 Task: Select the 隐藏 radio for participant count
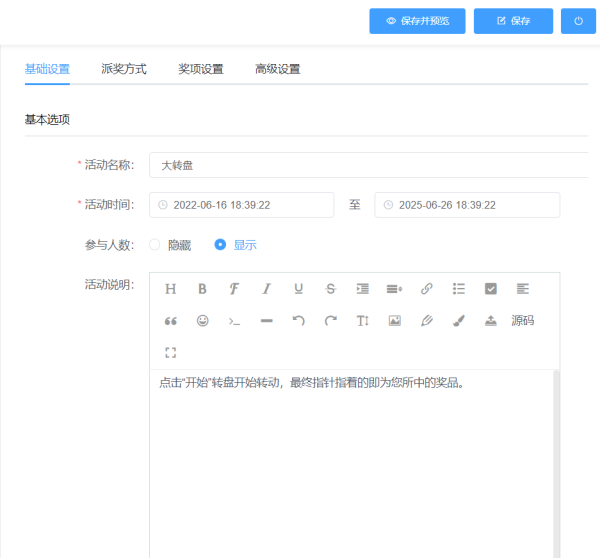[x=155, y=245]
